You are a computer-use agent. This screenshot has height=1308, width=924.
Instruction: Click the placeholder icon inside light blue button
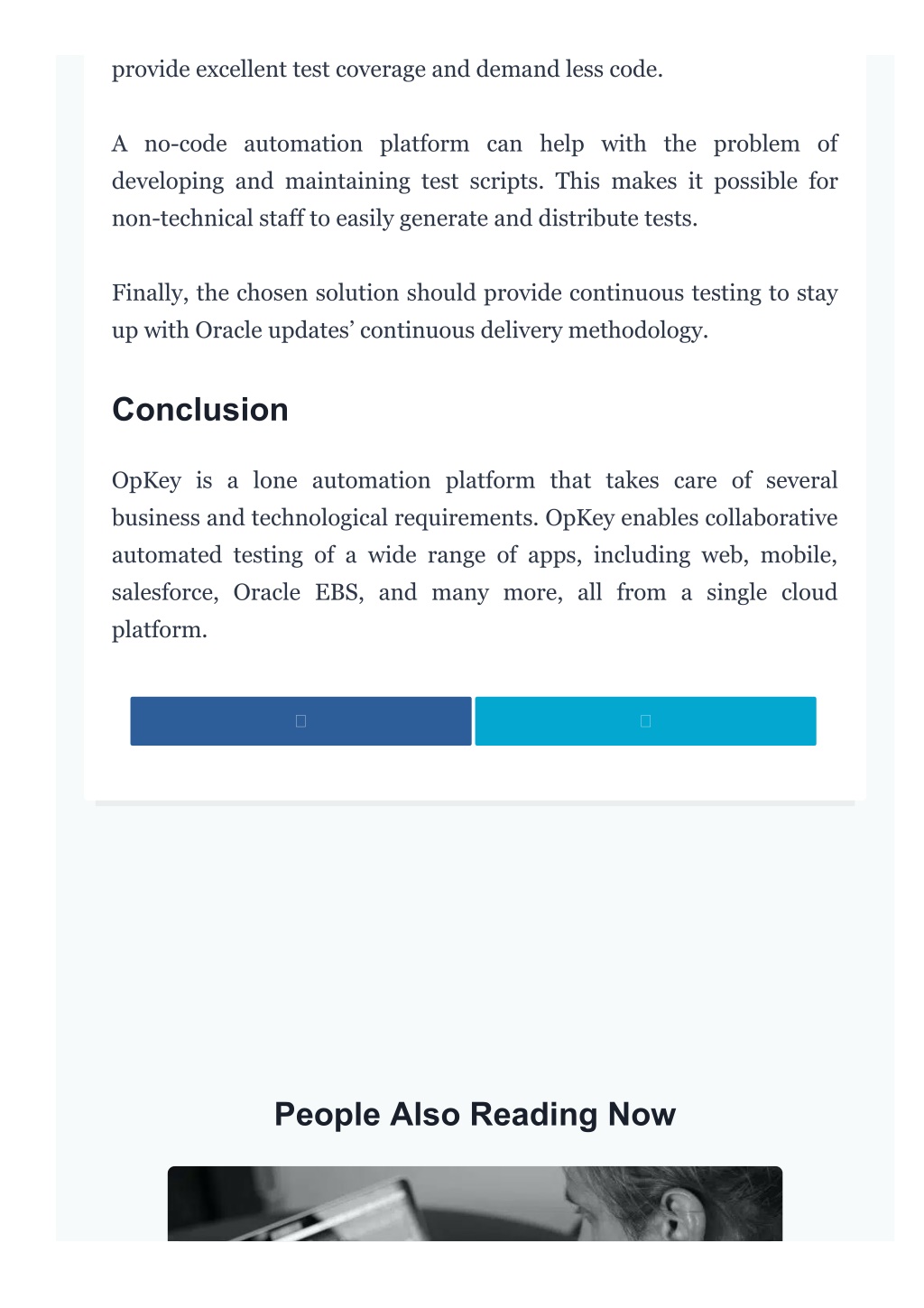[645, 720]
